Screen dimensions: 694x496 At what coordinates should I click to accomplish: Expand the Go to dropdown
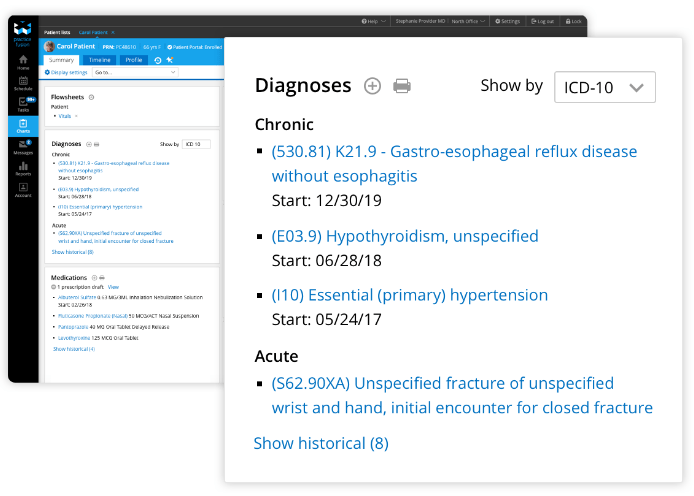[136, 72]
